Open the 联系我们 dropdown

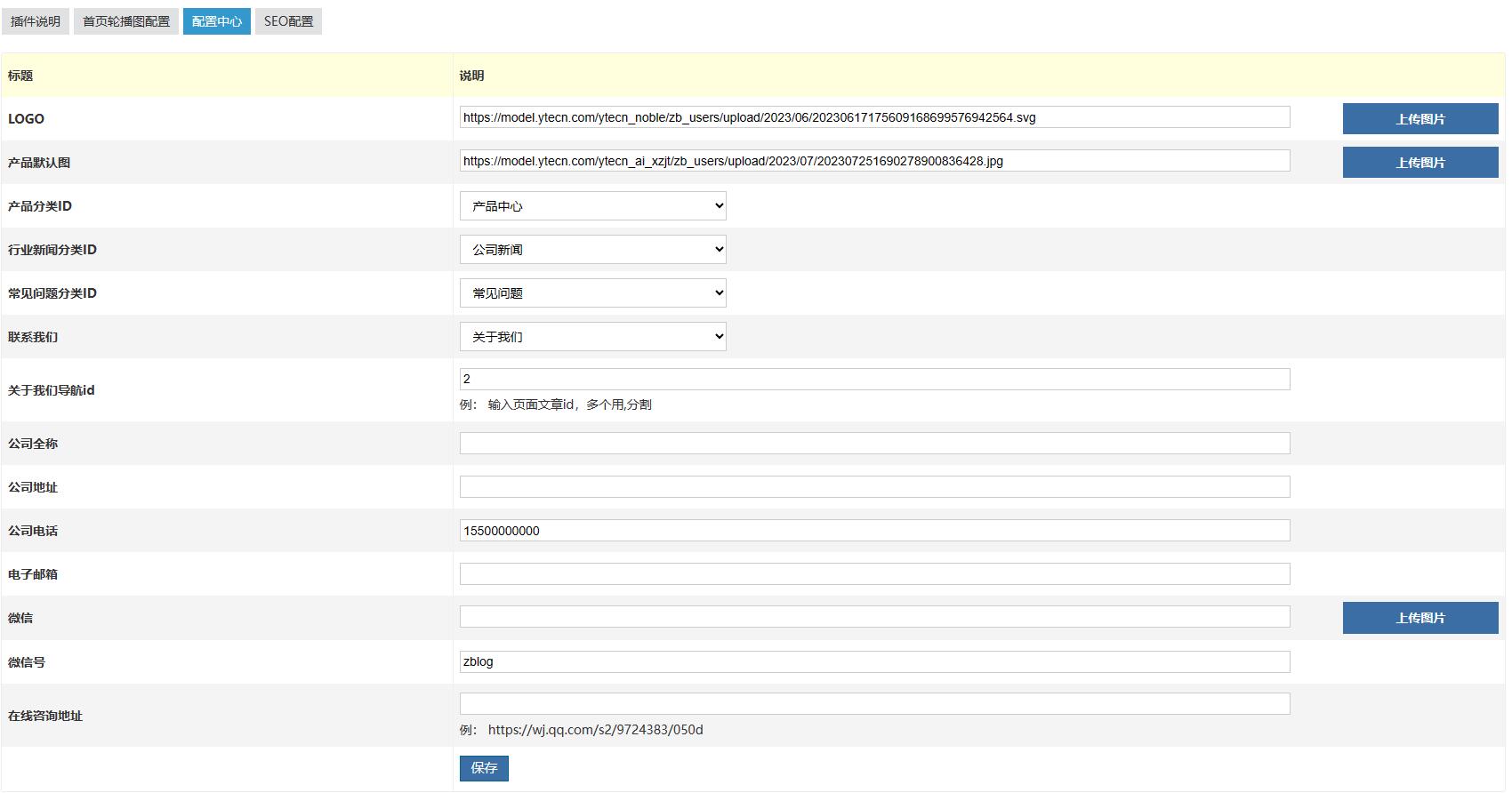[592, 336]
